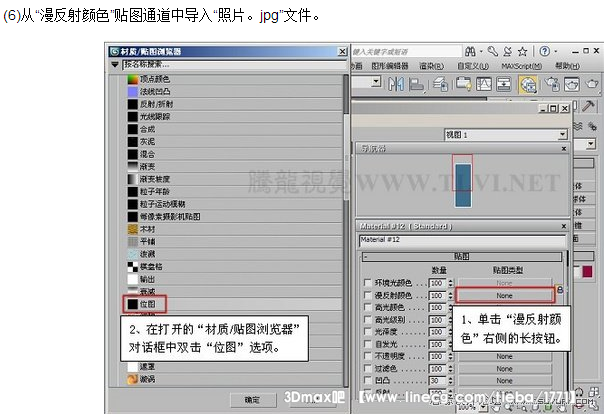Open the Schematic View icon

click(504, 84)
